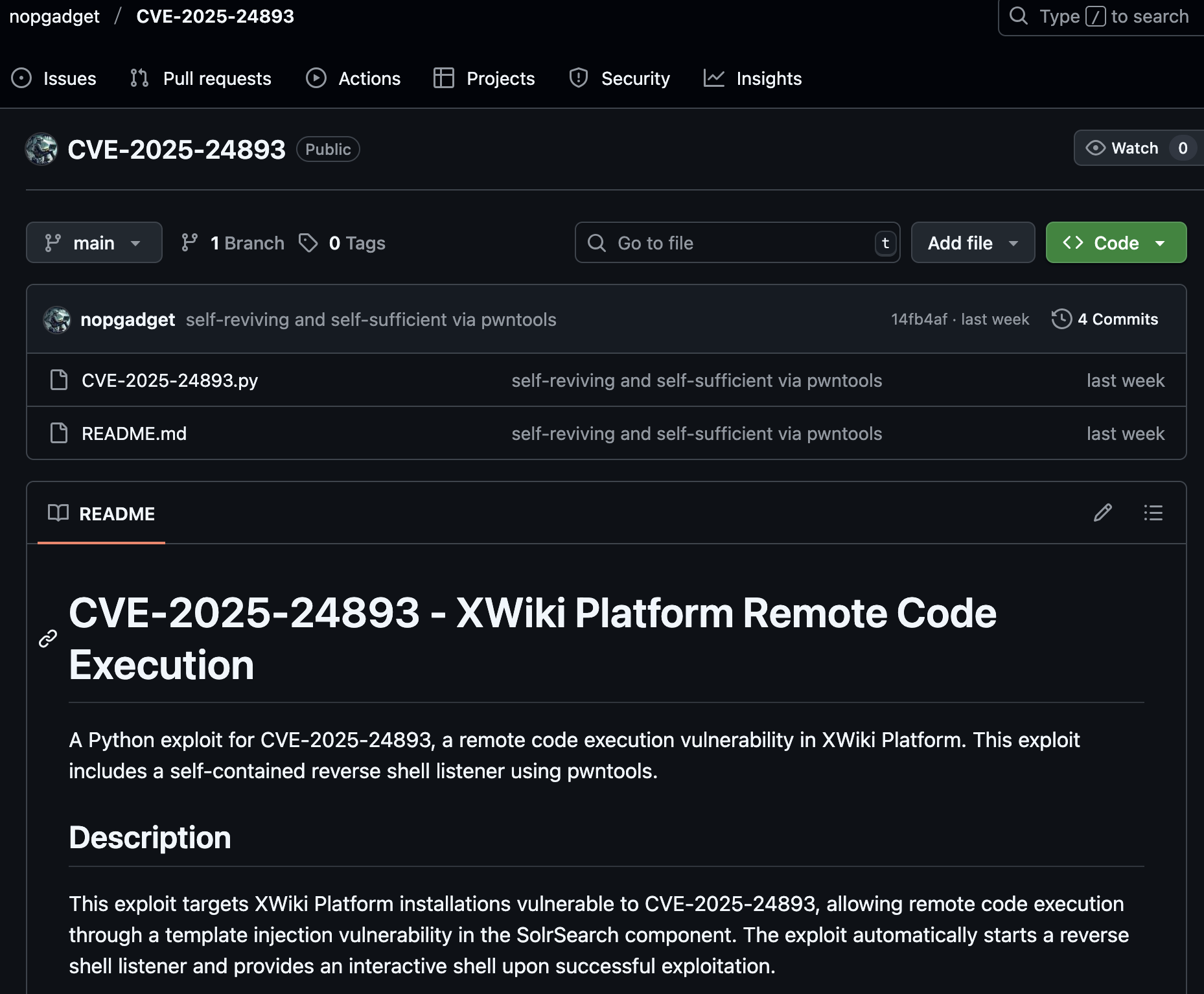
Task: Focus the Go to file search field
Action: click(737, 242)
